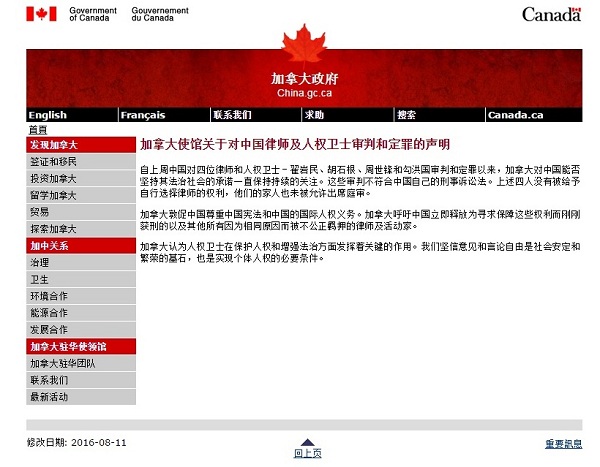
Task: Select 发展合作 in the sidebar
Action: (81, 330)
